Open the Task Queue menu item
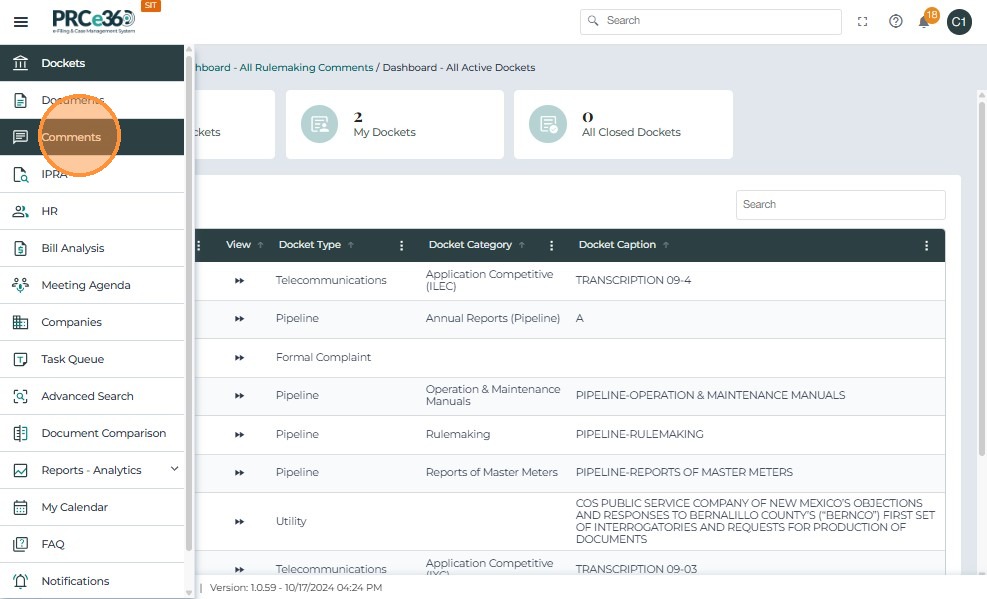Screen dimensions: 987x599 point(73,359)
